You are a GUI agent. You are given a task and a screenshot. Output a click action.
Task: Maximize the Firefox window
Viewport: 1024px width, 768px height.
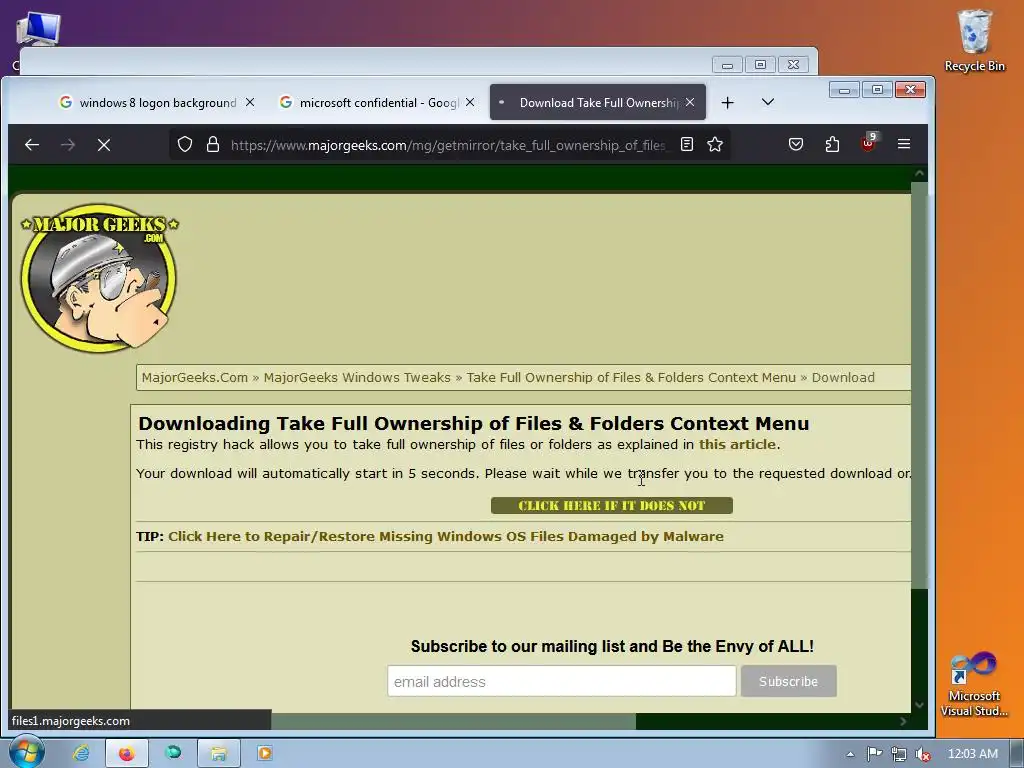pos(877,89)
